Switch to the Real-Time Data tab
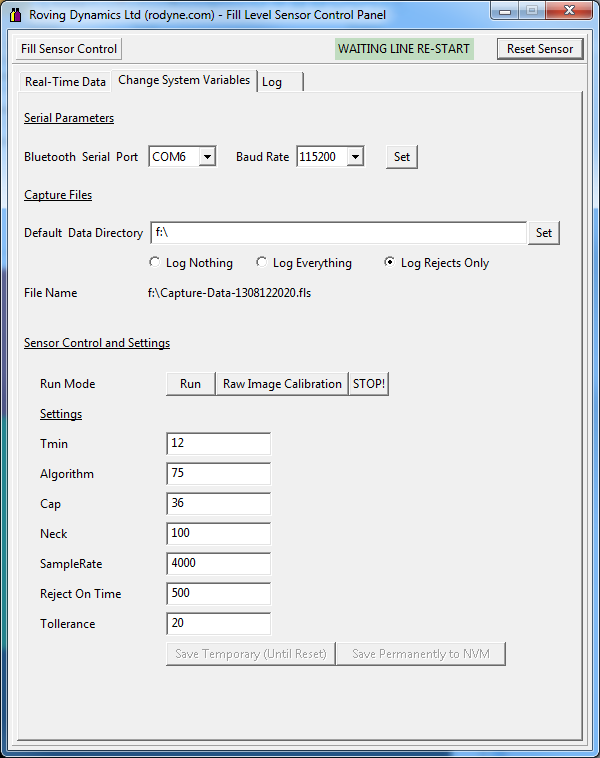Screen dimensions: 600x758 pyautogui.click(x=65, y=82)
